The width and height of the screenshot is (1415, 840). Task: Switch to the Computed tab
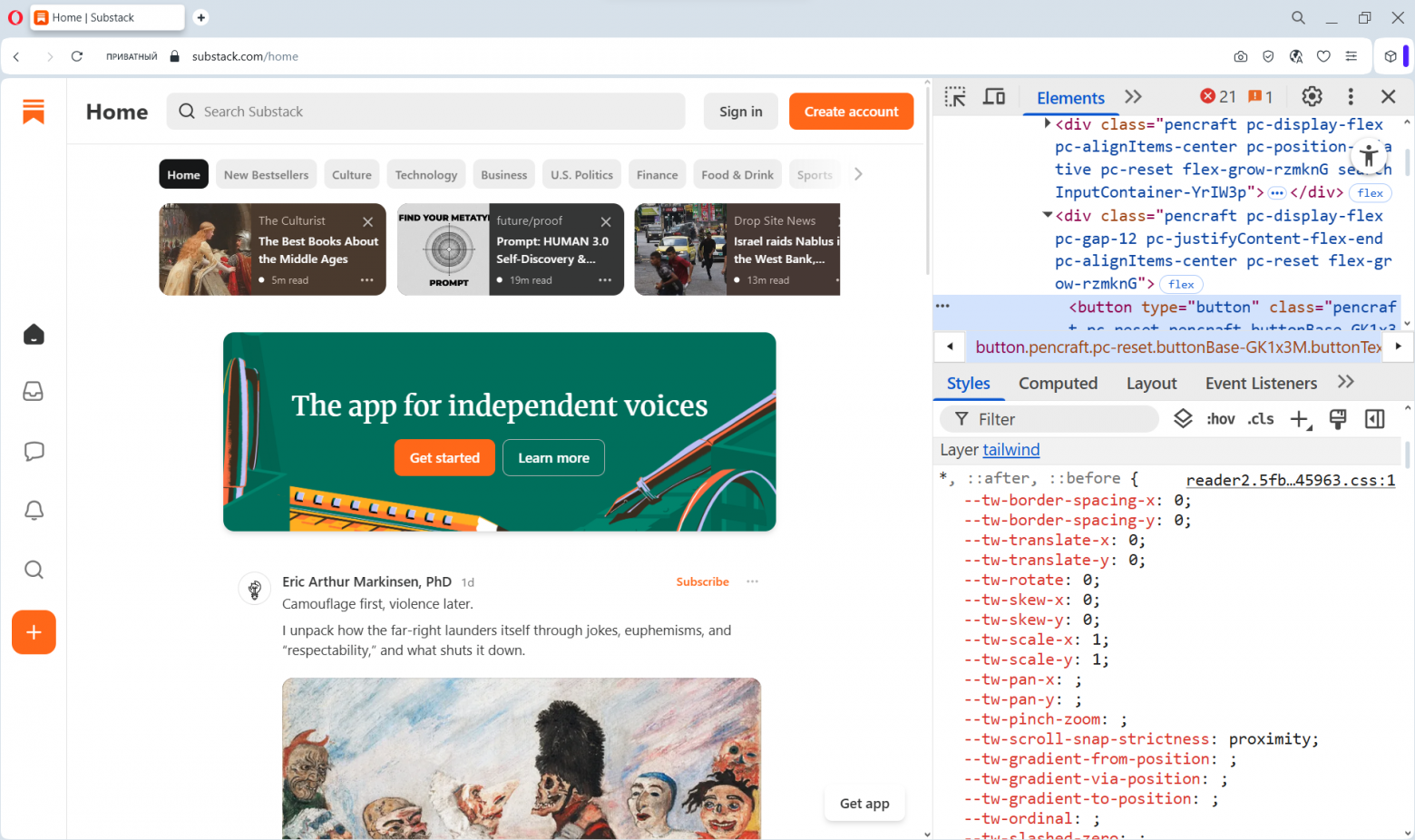click(x=1058, y=383)
